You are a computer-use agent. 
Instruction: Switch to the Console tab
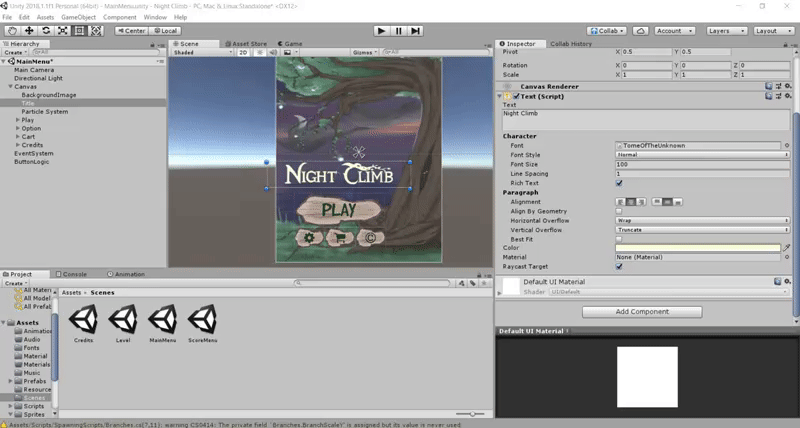[71, 274]
